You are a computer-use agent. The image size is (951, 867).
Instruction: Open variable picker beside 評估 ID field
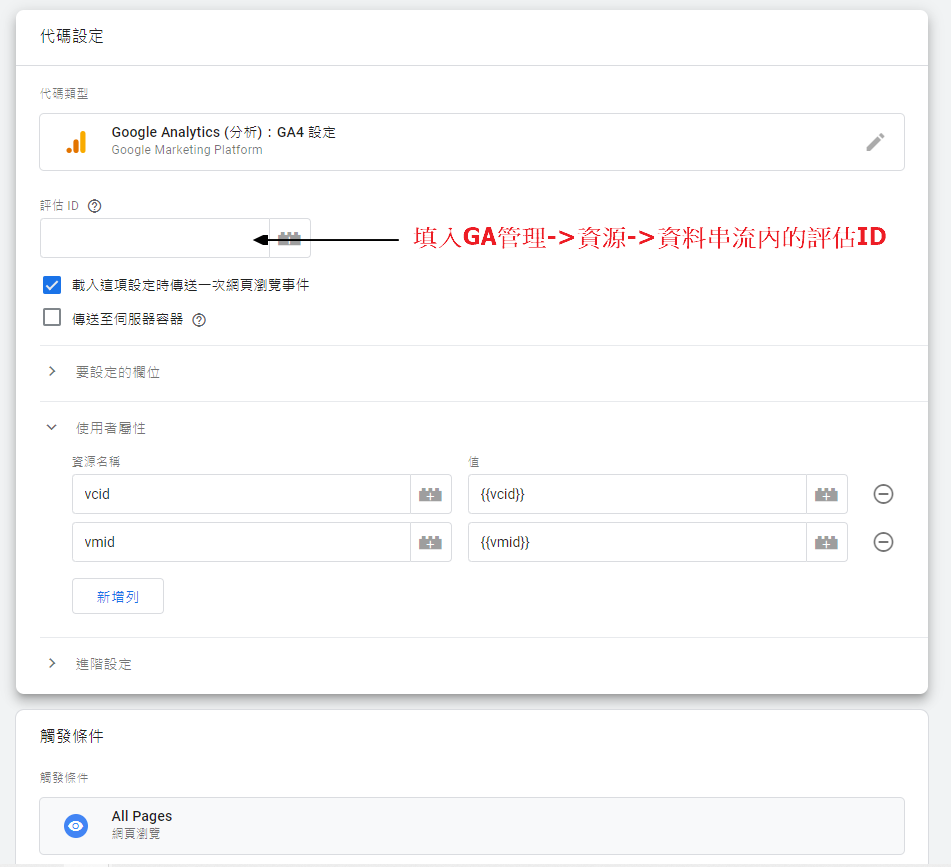click(x=290, y=239)
